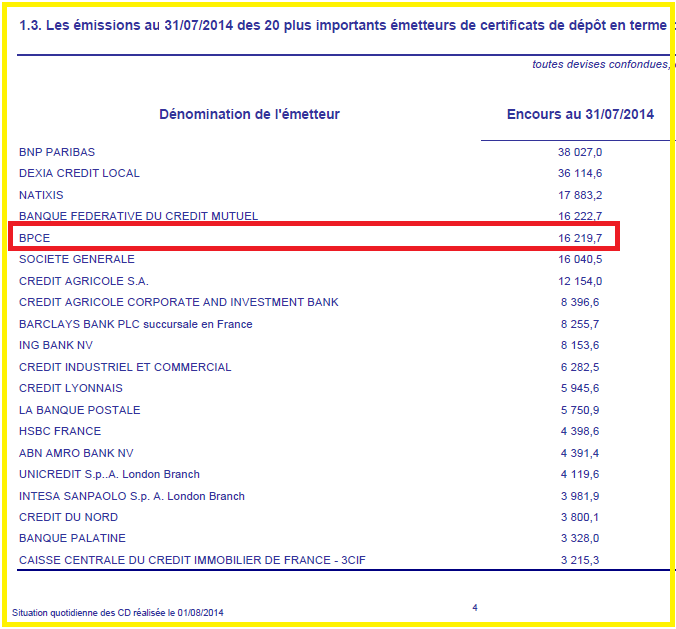Click the value 8 255,7
This screenshot has height=629, width=676.
click(x=580, y=324)
